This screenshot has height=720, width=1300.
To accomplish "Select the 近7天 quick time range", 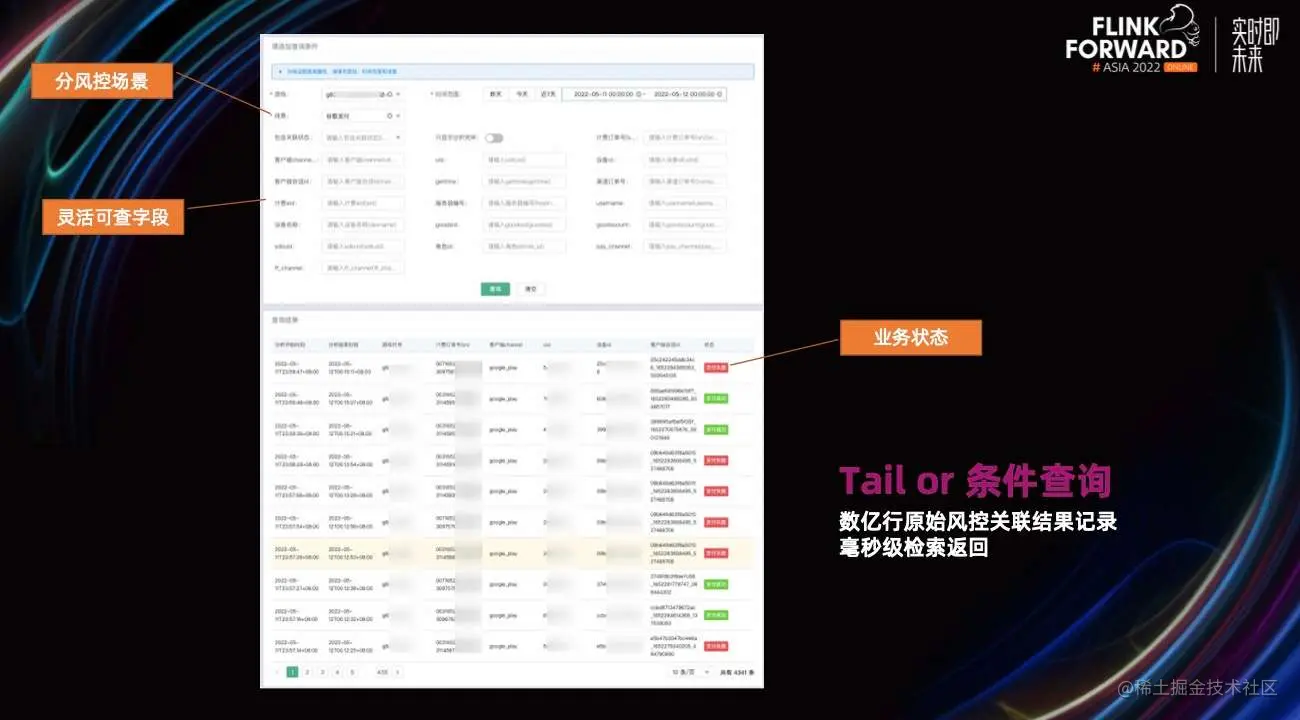I will coord(548,94).
